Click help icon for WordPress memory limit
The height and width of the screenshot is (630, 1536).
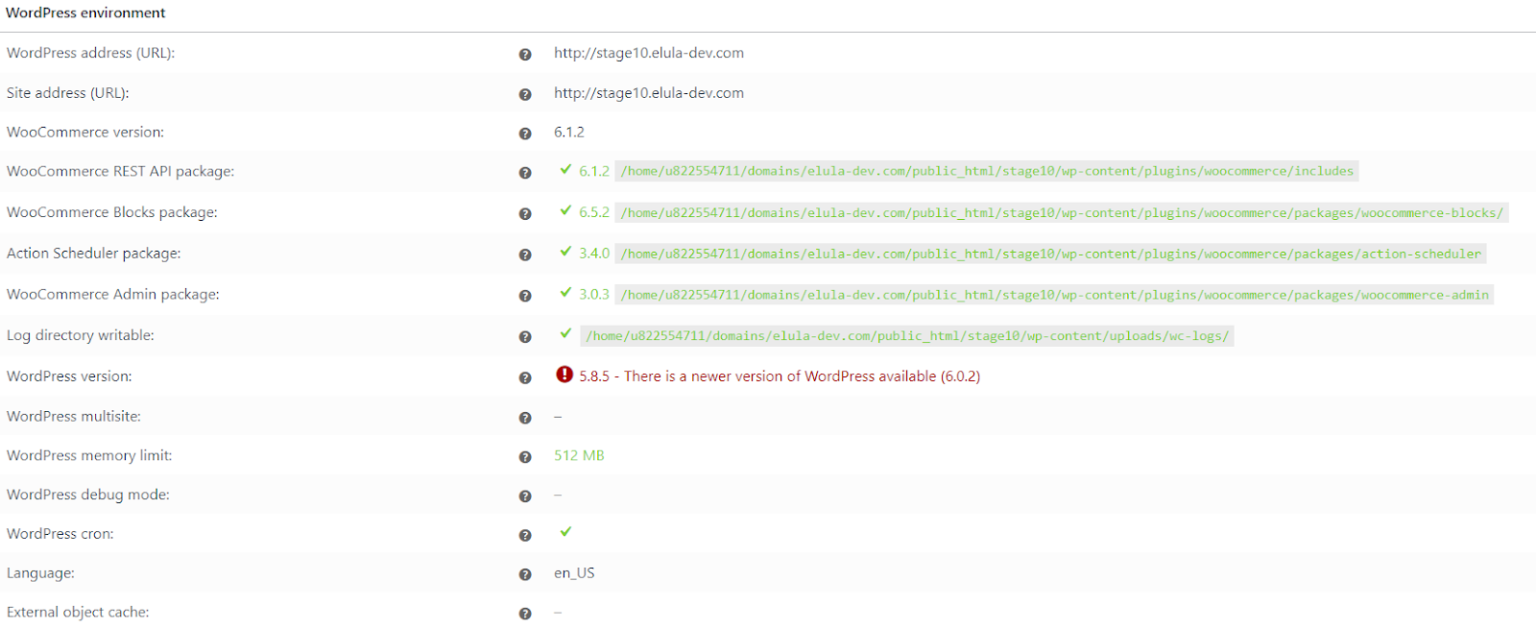(525, 457)
